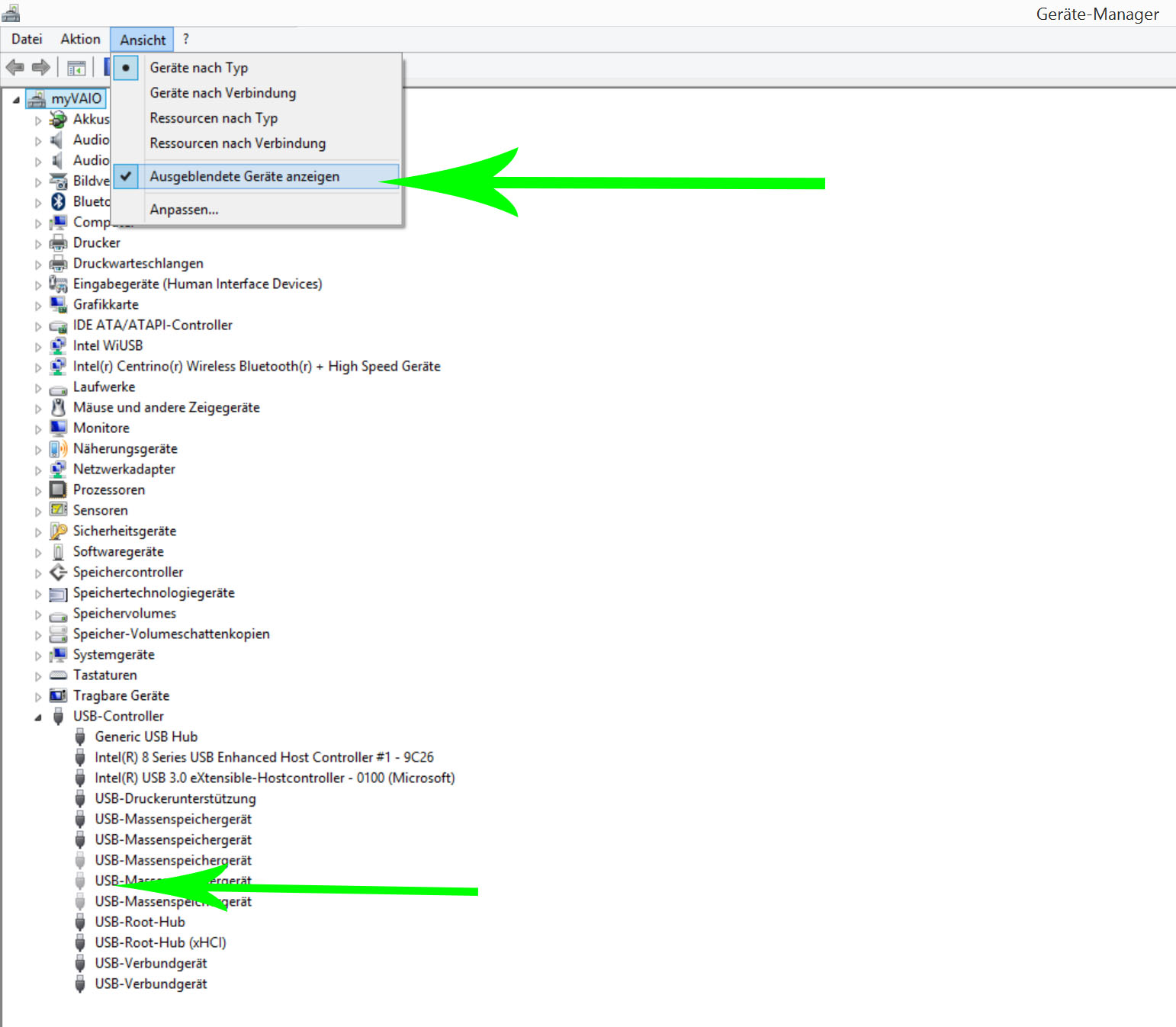Click the help question mark menu

tap(185, 39)
